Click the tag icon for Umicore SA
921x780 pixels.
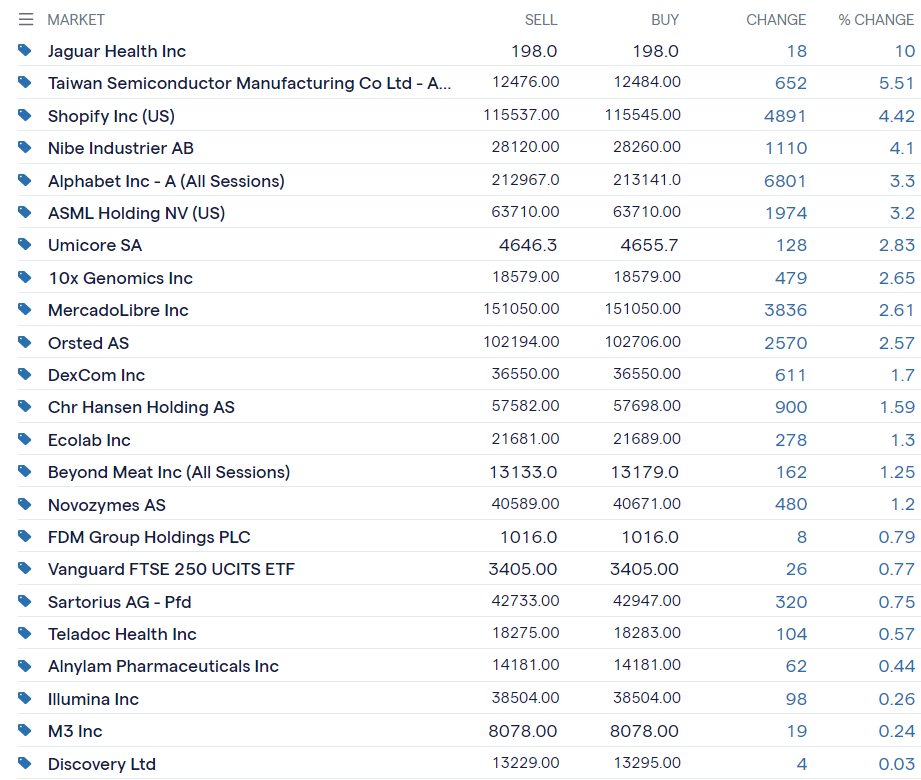tap(25, 244)
